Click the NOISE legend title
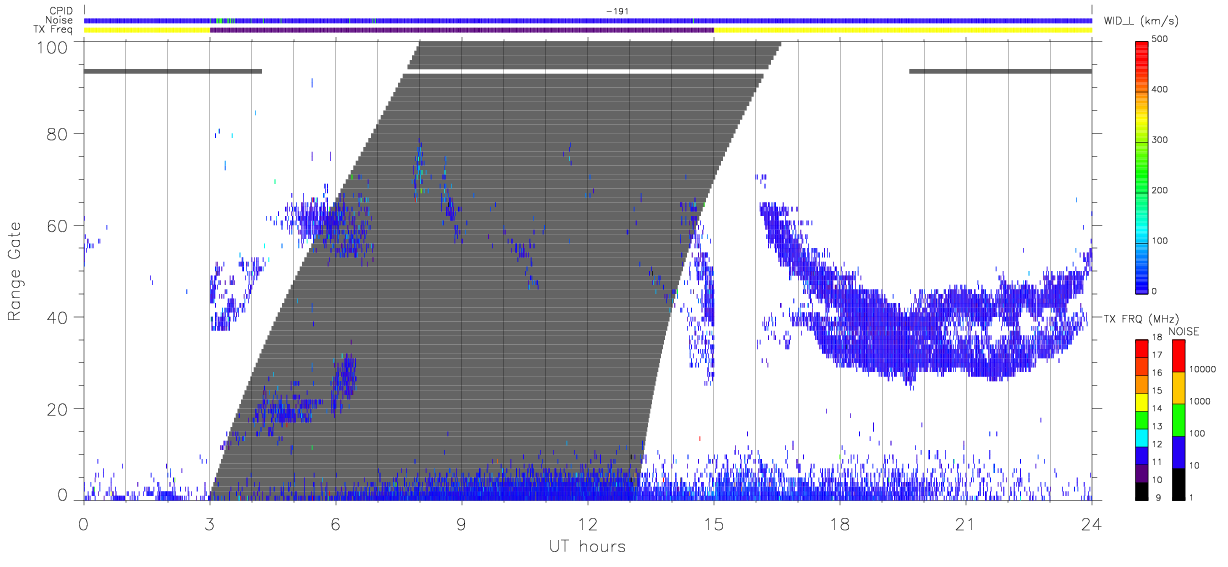1228x567 pixels. 1184,331
